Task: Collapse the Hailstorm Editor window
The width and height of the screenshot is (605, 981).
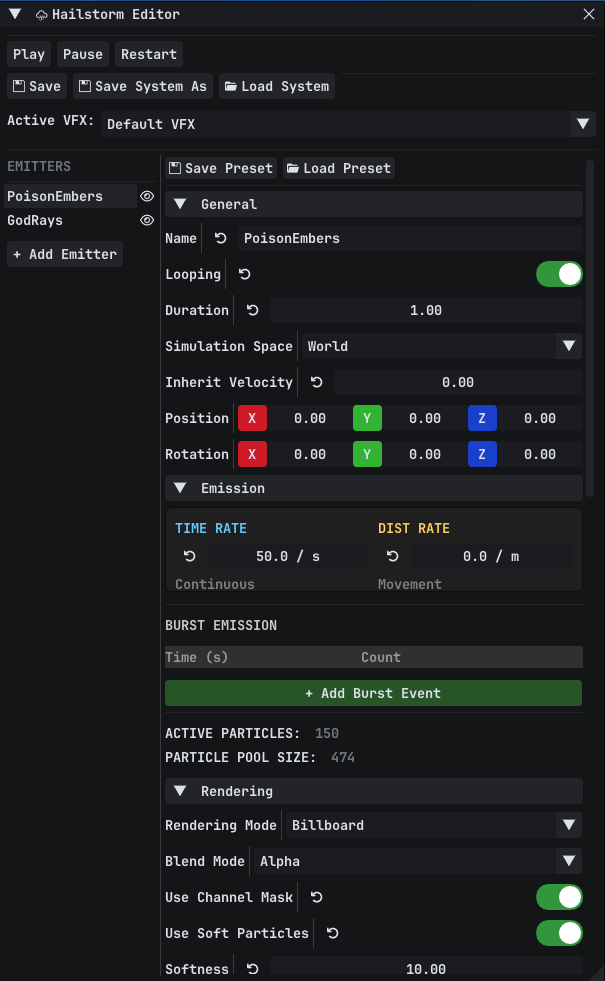Action: [15, 14]
